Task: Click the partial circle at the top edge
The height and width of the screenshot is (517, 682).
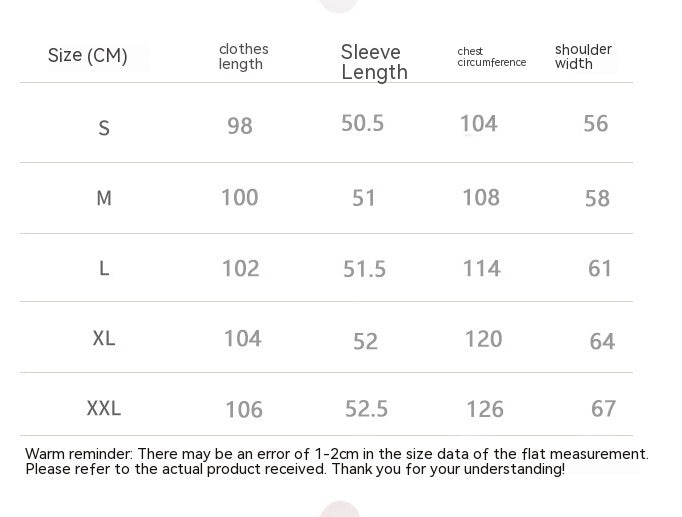Action: click(x=339, y=4)
